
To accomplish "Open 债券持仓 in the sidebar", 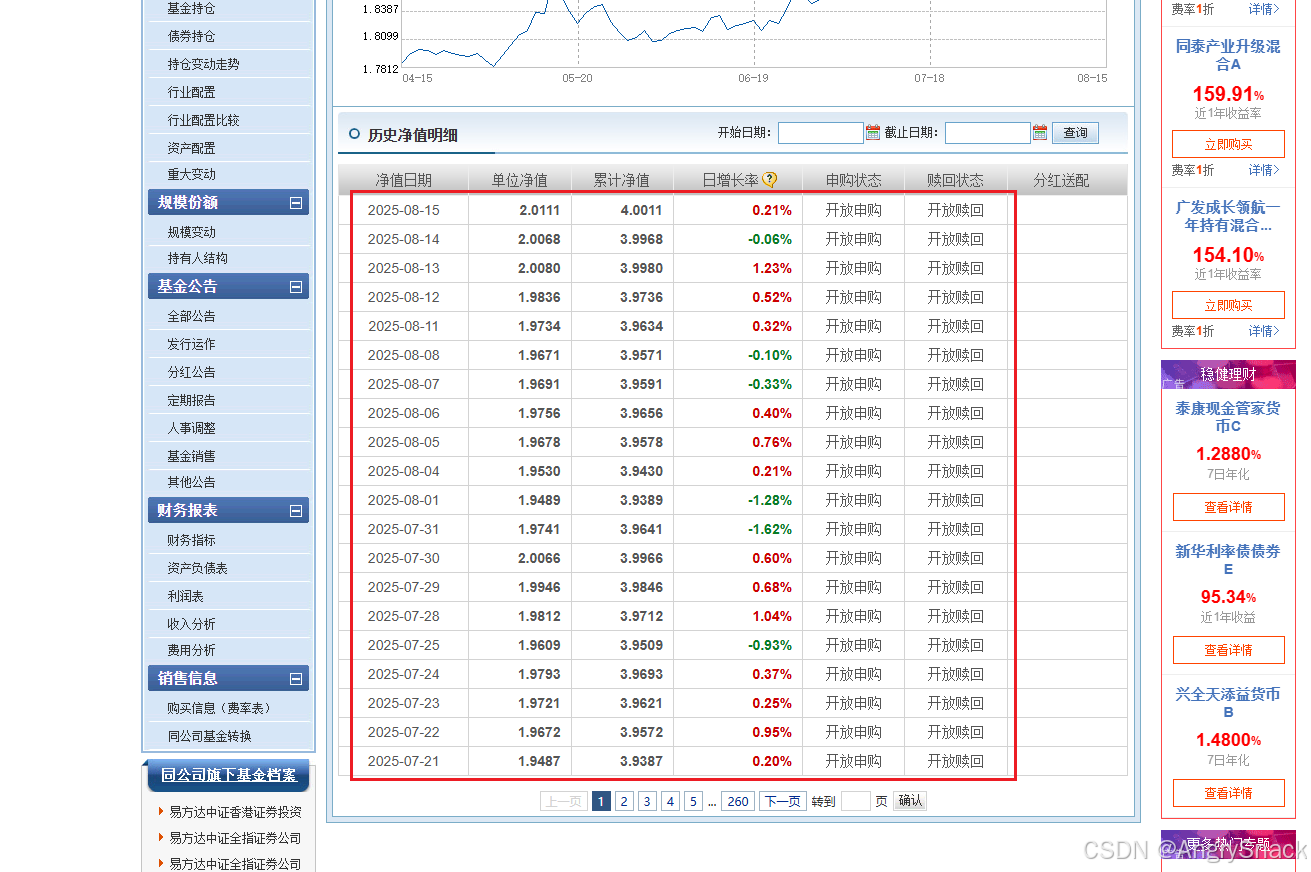I will [x=191, y=36].
